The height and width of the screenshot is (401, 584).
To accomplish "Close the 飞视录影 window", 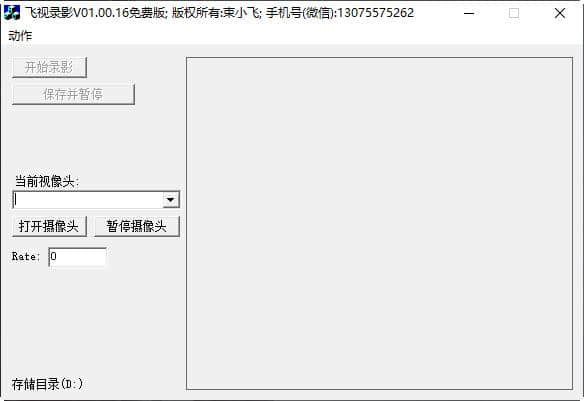I will [560, 13].
